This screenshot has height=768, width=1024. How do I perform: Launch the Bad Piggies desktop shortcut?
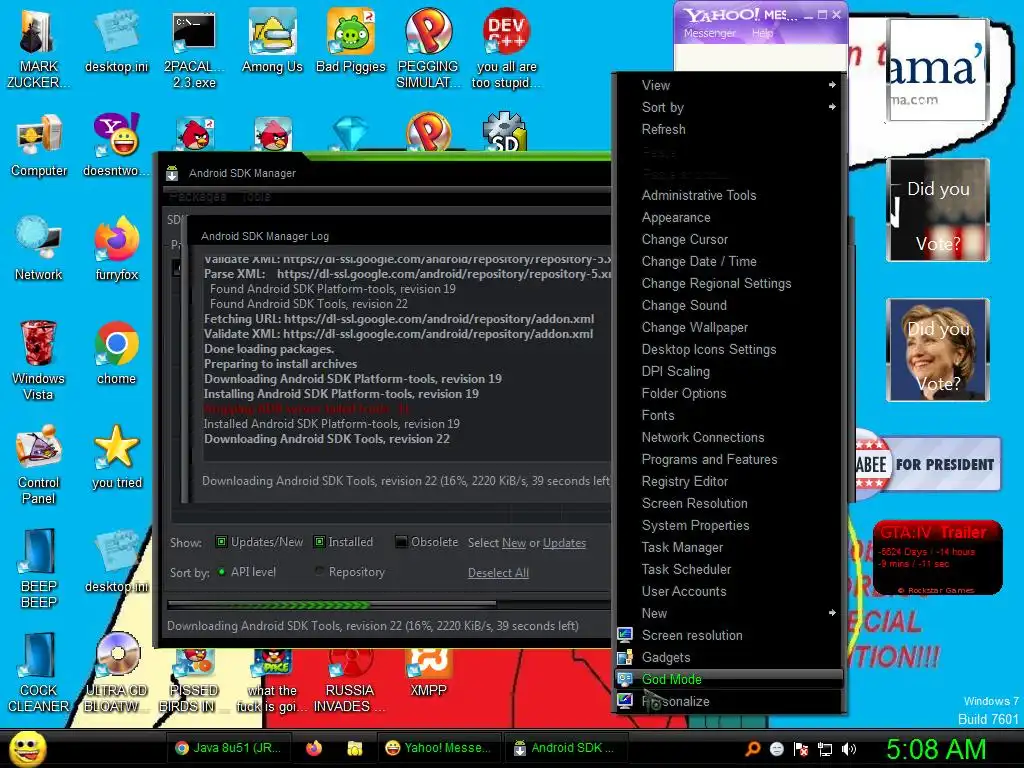click(x=351, y=42)
